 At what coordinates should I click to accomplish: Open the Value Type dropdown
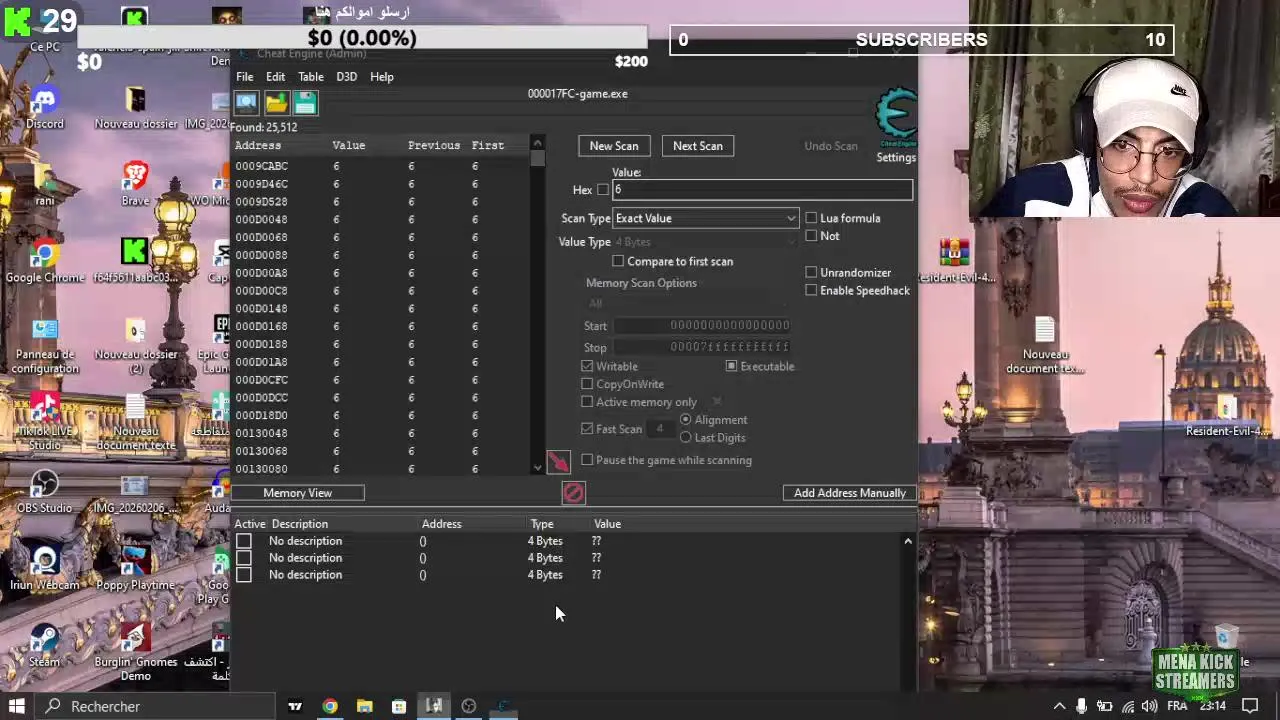point(706,242)
